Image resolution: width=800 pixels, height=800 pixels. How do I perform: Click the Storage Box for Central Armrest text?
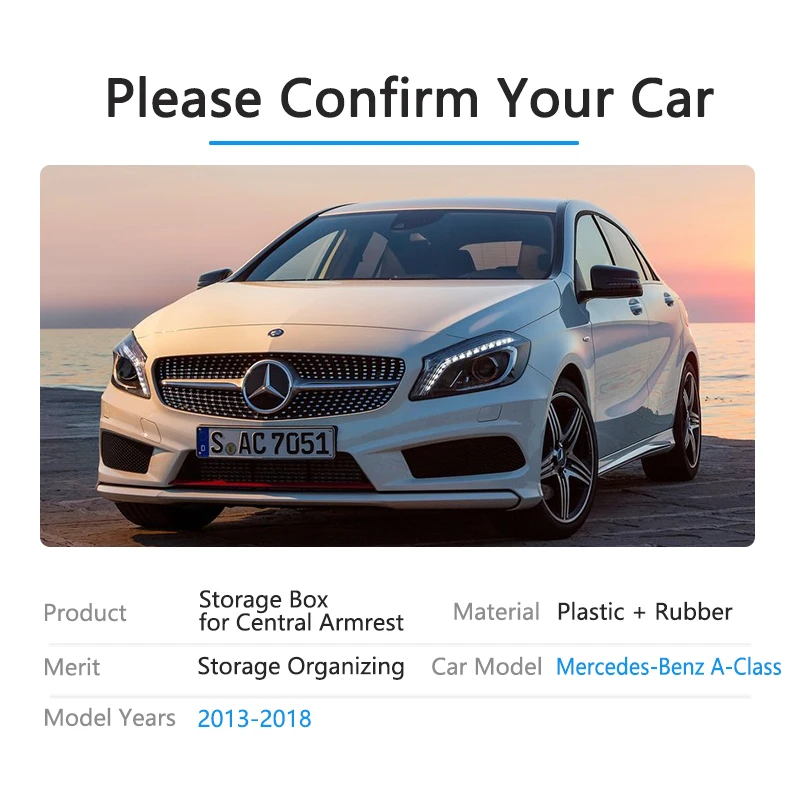pyautogui.click(x=301, y=611)
